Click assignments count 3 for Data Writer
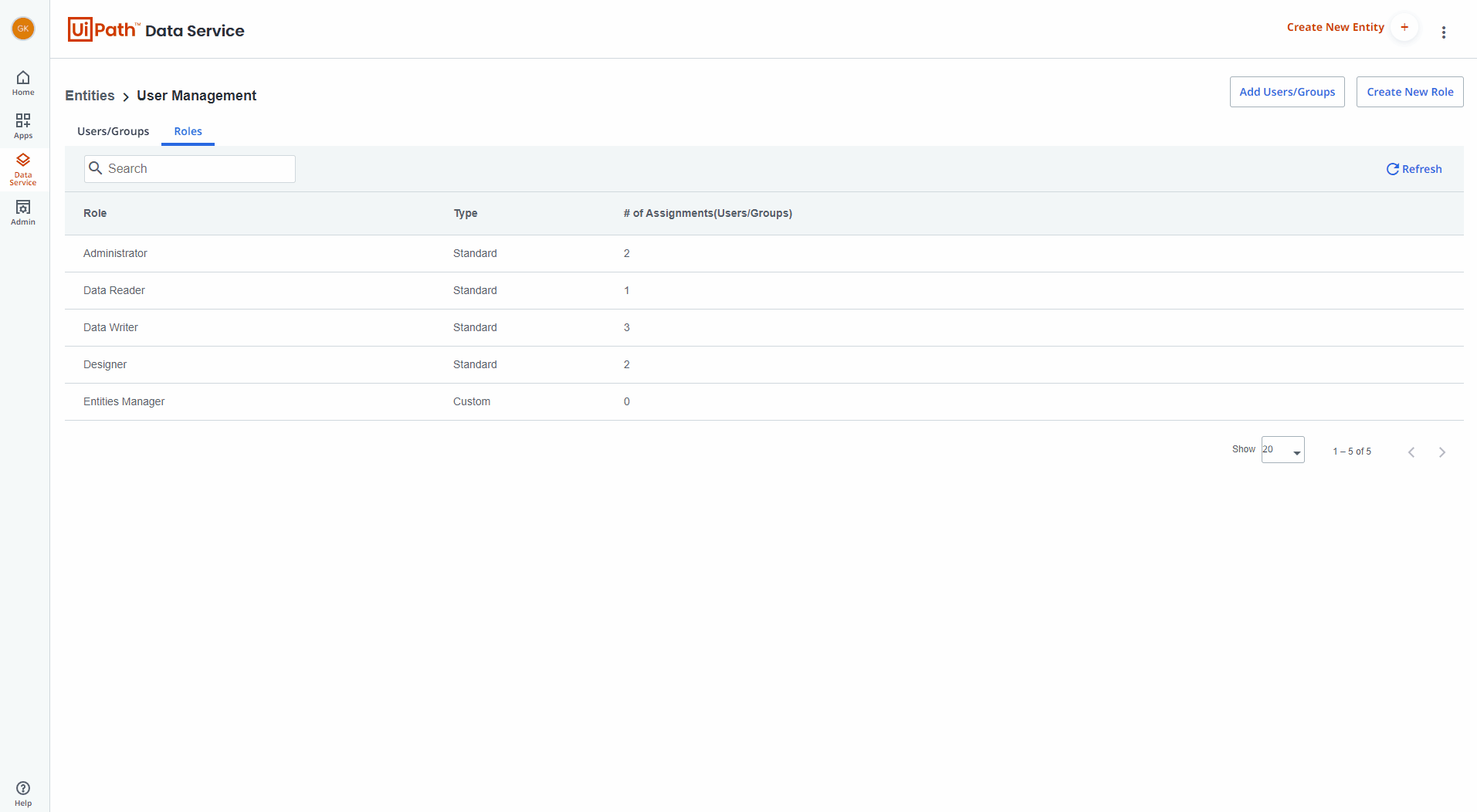 click(x=627, y=327)
